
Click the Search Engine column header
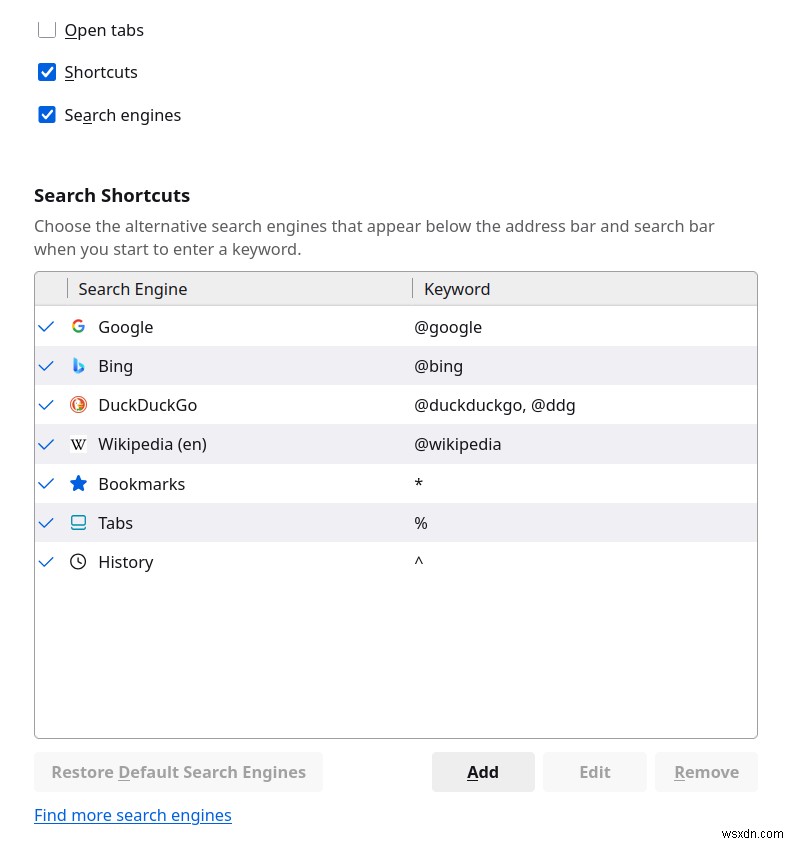pyautogui.click(x=240, y=289)
